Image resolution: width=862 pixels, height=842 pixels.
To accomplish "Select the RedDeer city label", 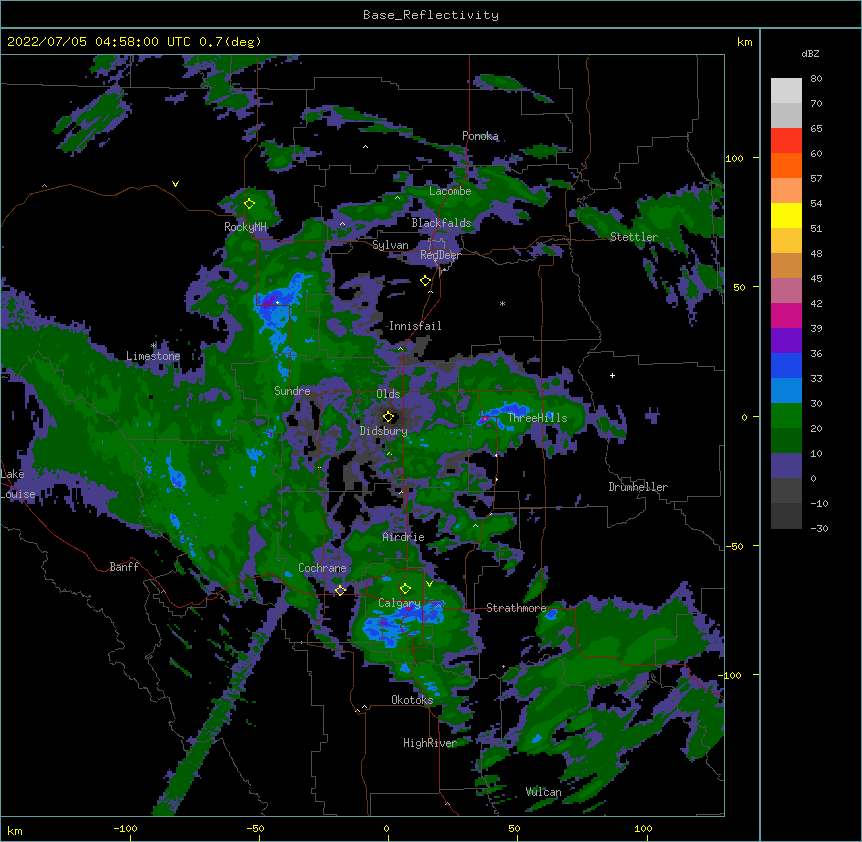I will (x=440, y=255).
